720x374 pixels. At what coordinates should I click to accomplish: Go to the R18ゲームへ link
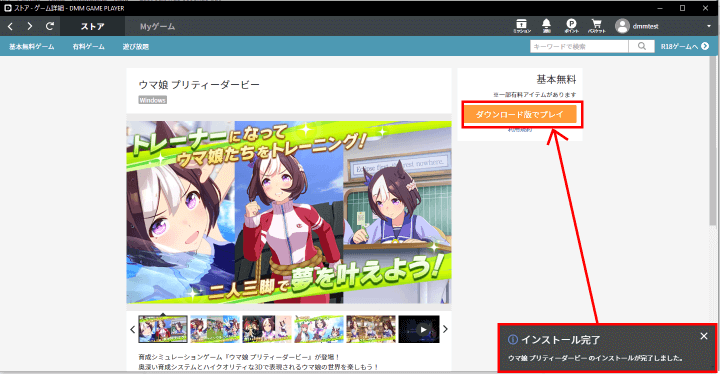(x=685, y=46)
